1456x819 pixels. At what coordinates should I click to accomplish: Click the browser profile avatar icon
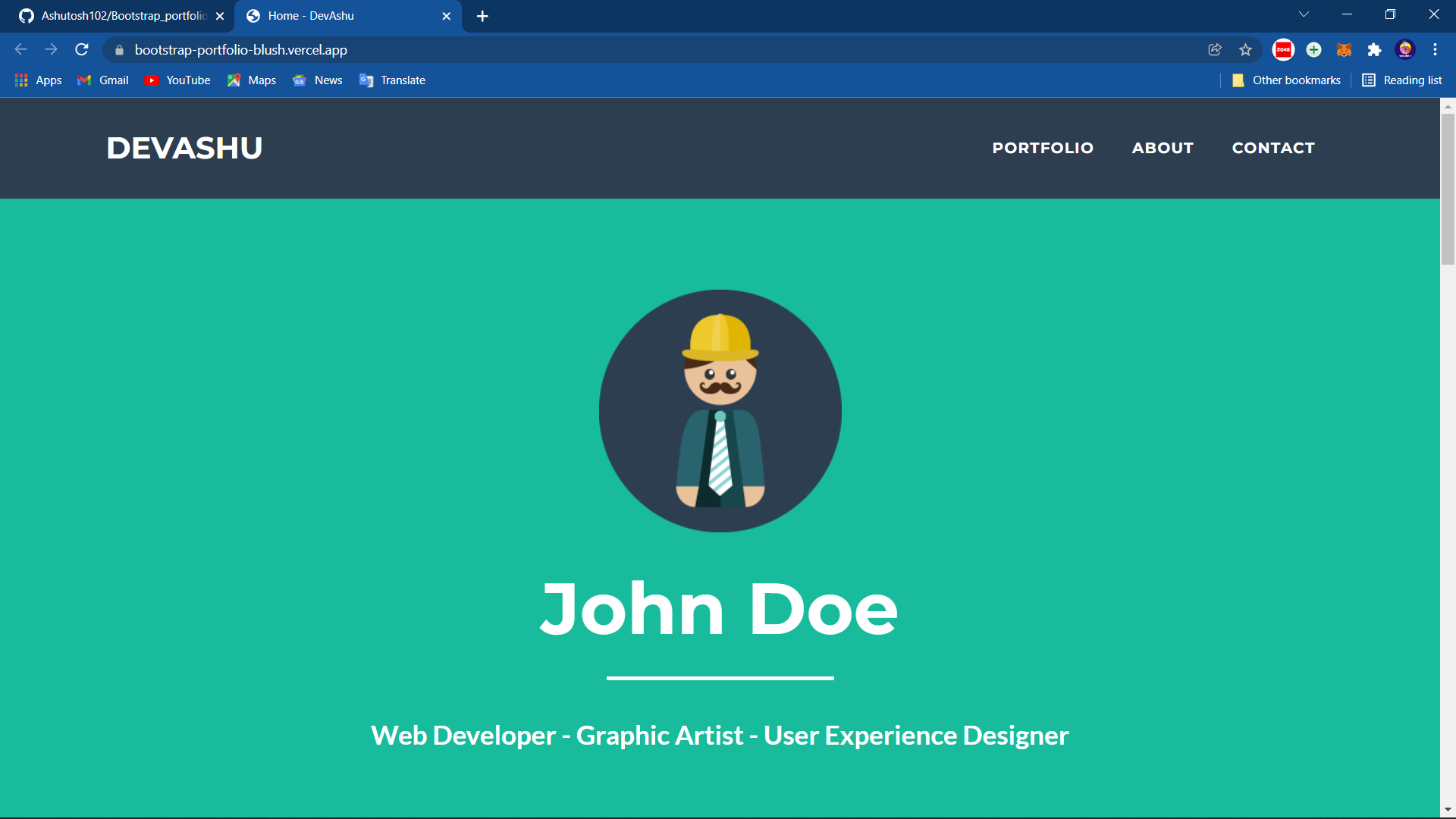coord(1405,49)
